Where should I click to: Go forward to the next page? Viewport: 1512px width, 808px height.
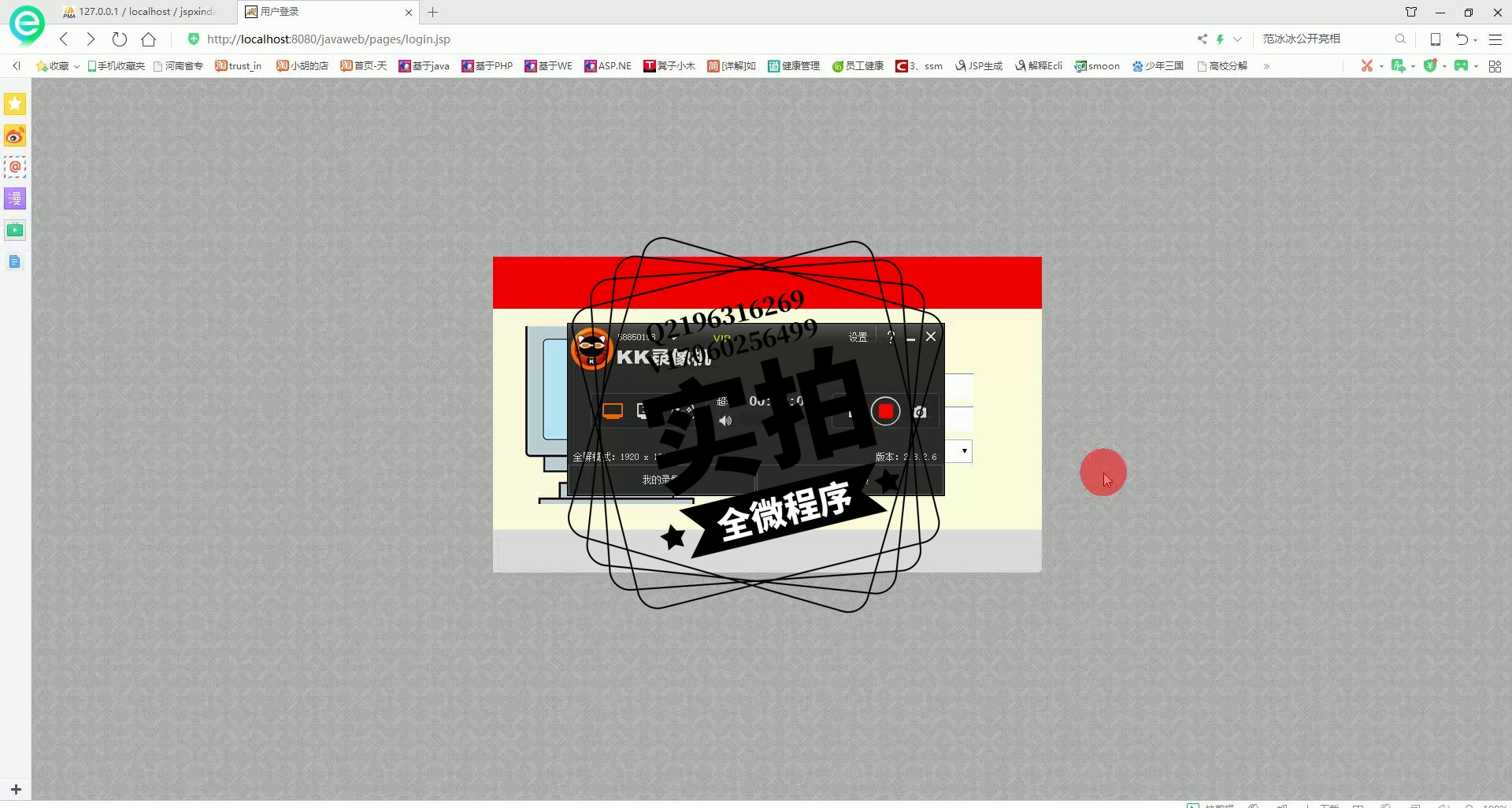point(91,39)
